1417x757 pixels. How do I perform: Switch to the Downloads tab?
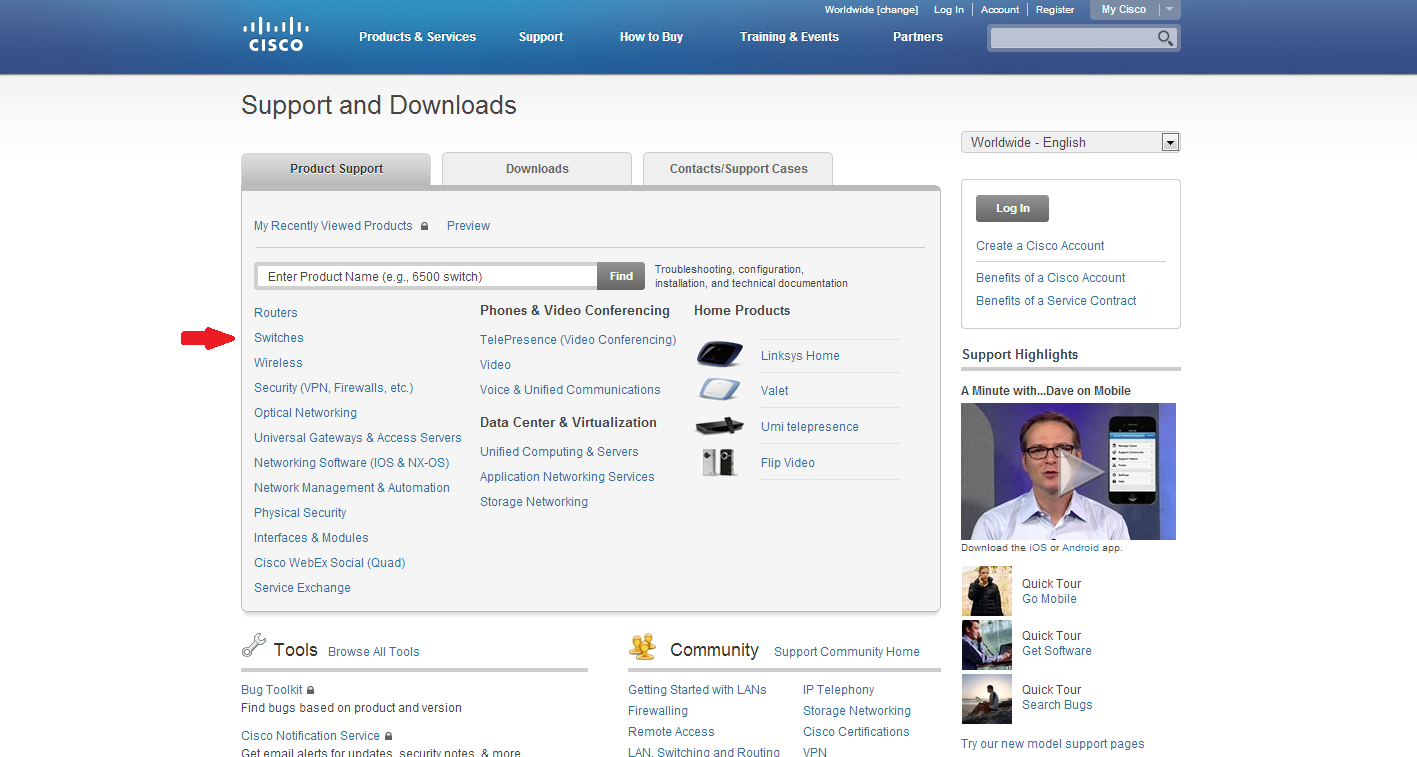click(537, 169)
